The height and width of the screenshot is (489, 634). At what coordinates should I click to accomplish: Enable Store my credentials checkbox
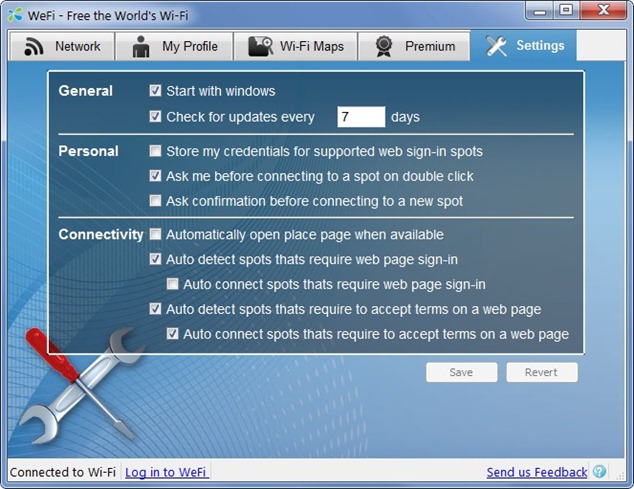(155, 151)
